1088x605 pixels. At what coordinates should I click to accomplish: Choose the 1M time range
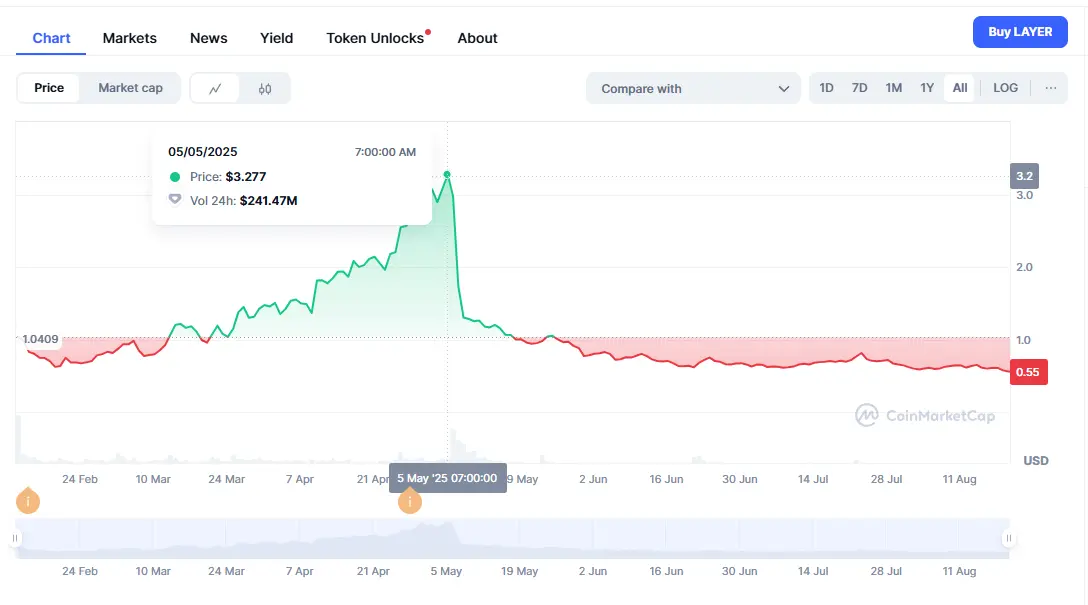pos(894,88)
